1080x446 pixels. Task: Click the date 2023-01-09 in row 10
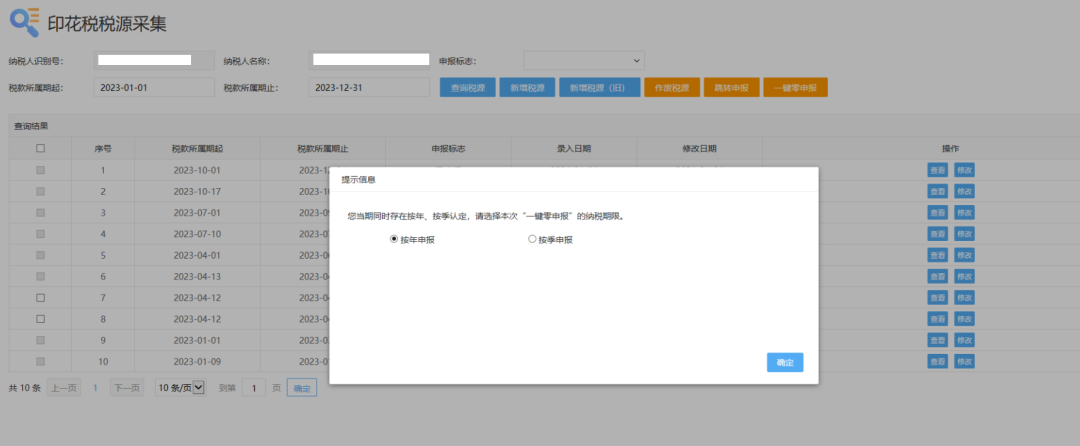pos(197,361)
